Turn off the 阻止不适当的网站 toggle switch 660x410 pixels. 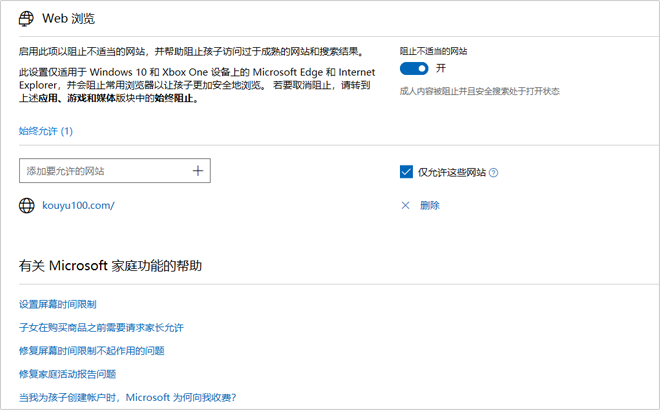414,68
